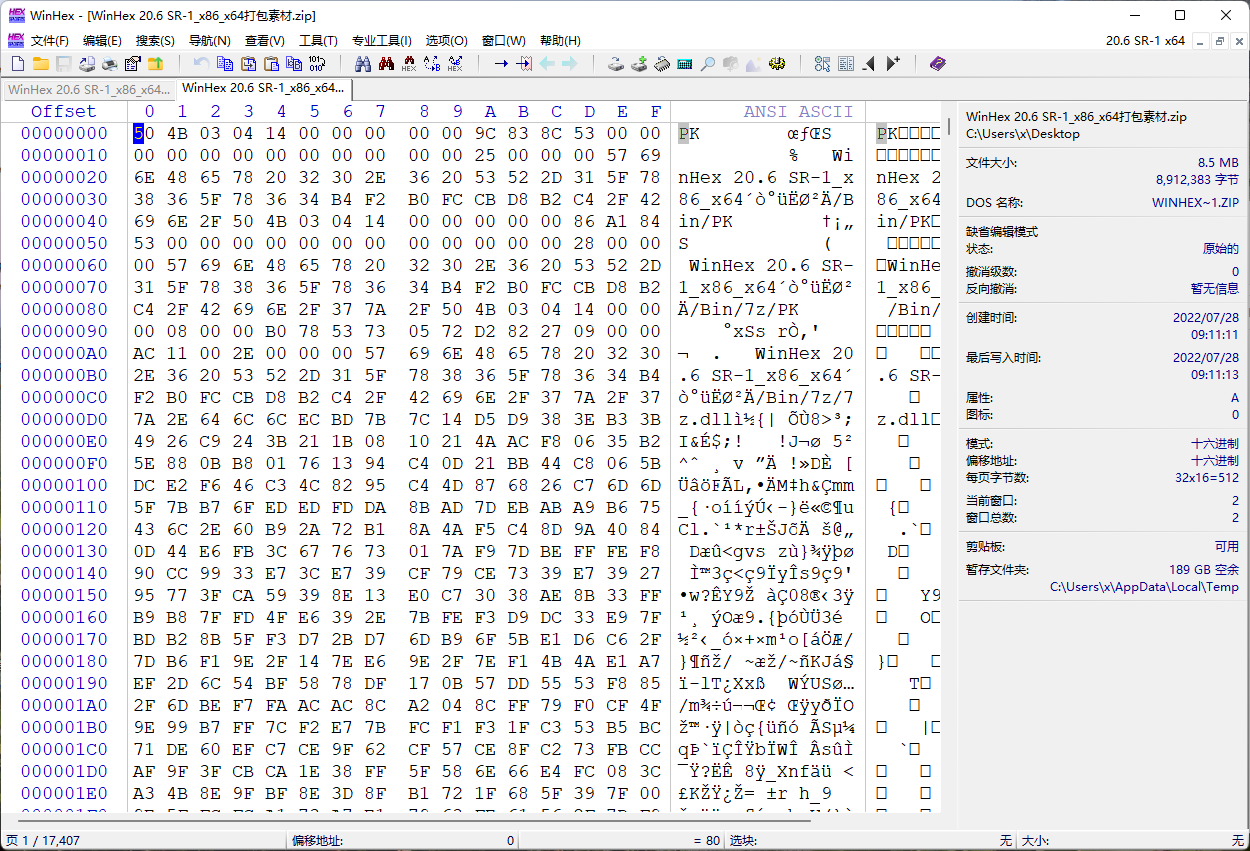
Task: Click the Open Folder up-arrow icon
Action: [155, 64]
